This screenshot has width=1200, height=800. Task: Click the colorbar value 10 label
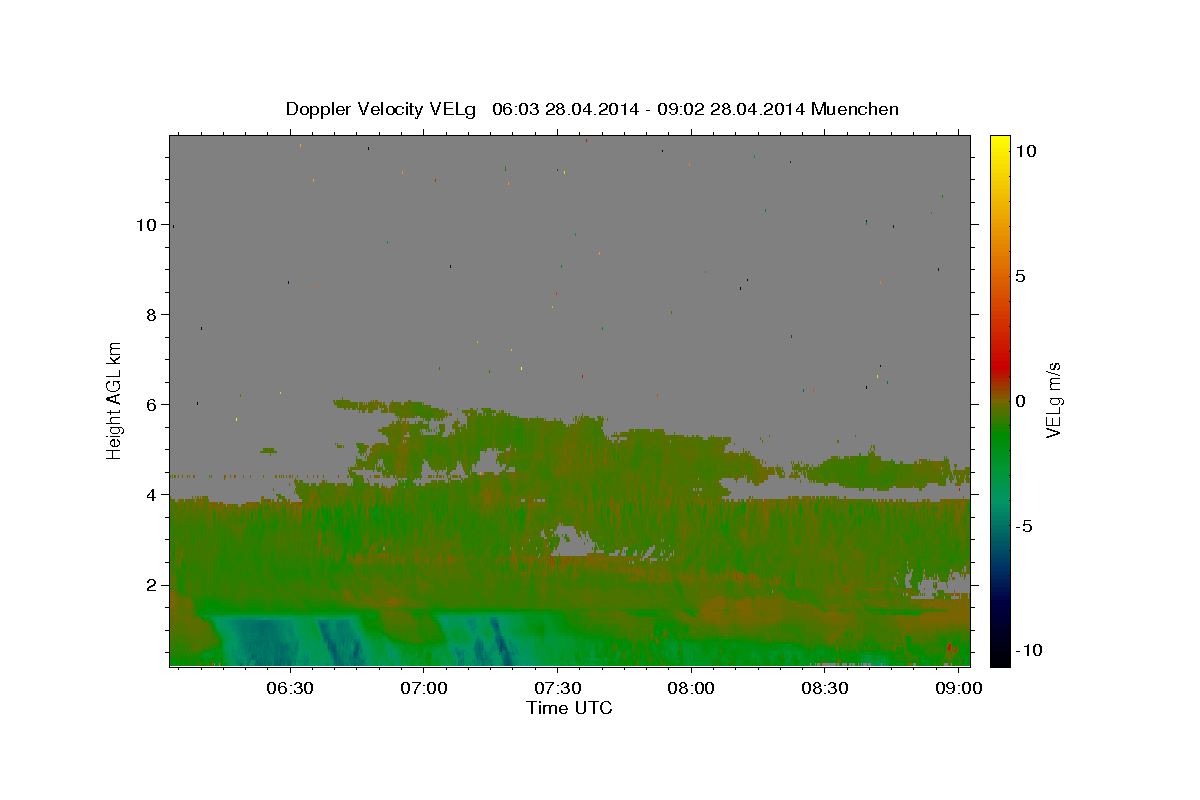coord(1026,151)
